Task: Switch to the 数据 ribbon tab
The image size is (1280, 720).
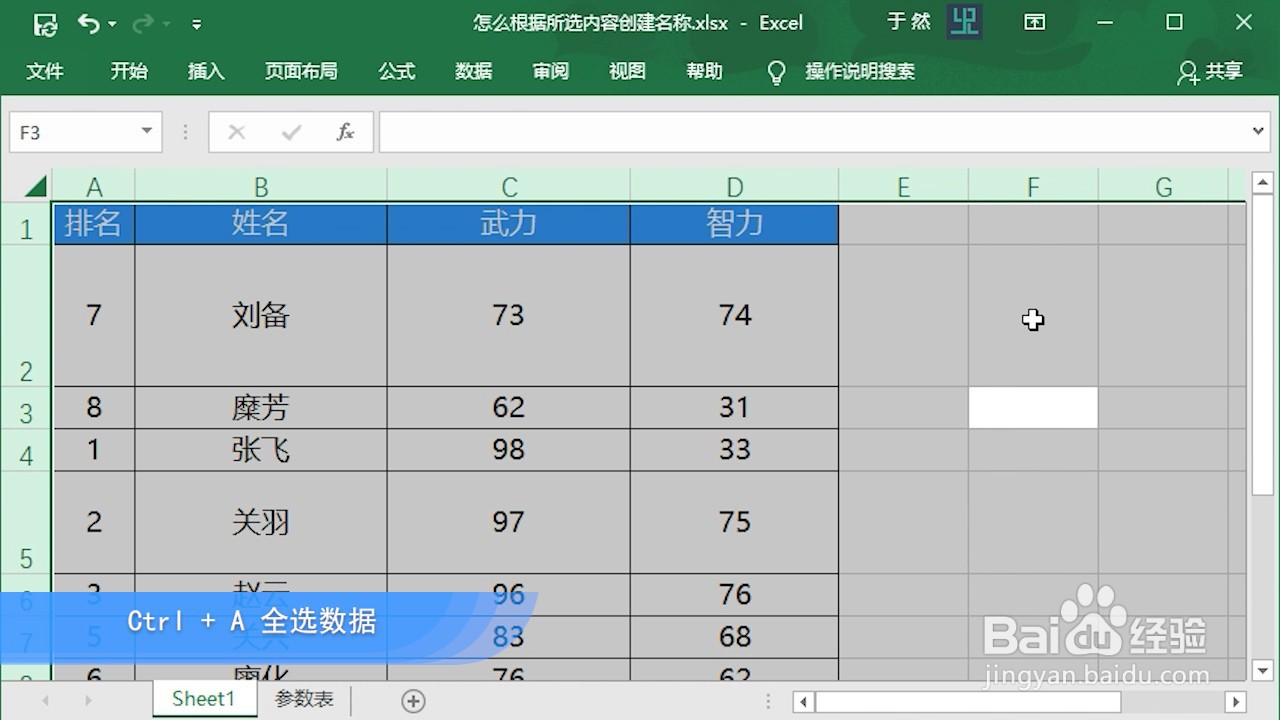Action: coord(473,71)
